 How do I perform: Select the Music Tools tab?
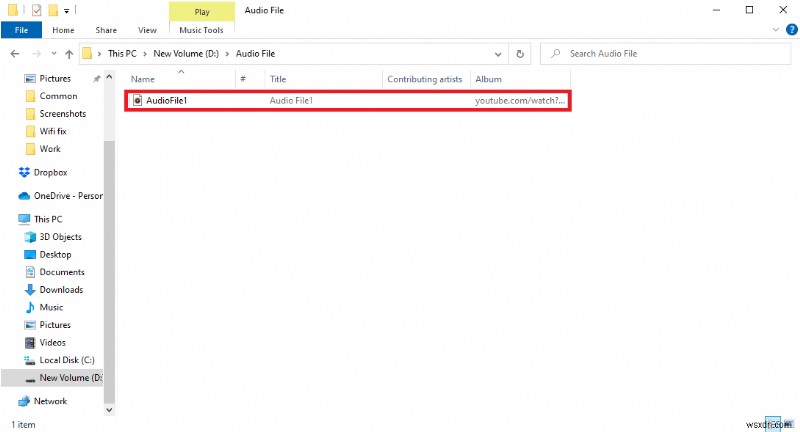point(202,30)
